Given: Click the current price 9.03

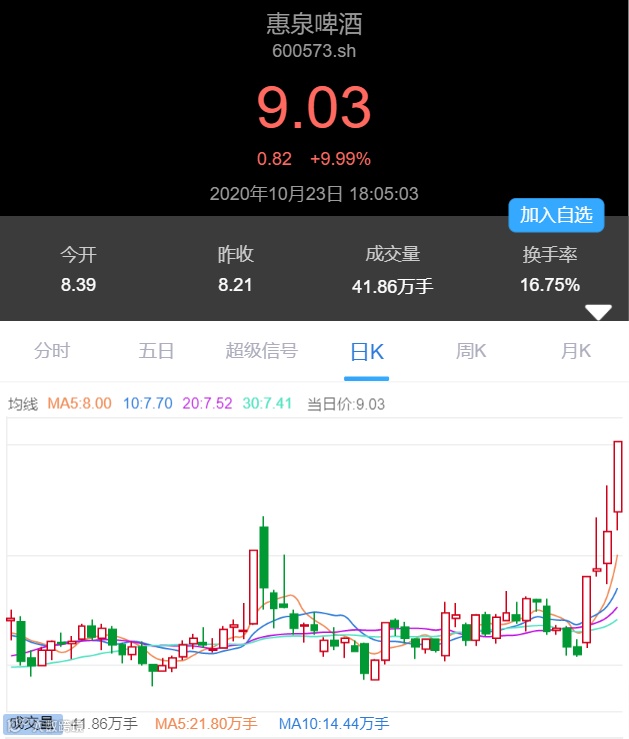Looking at the screenshot, I should click(314, 107).
